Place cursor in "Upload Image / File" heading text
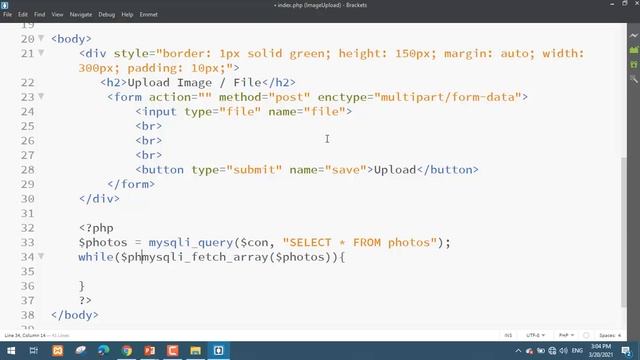This screenshot has width=640, height=360. click(x=194, y=82)
